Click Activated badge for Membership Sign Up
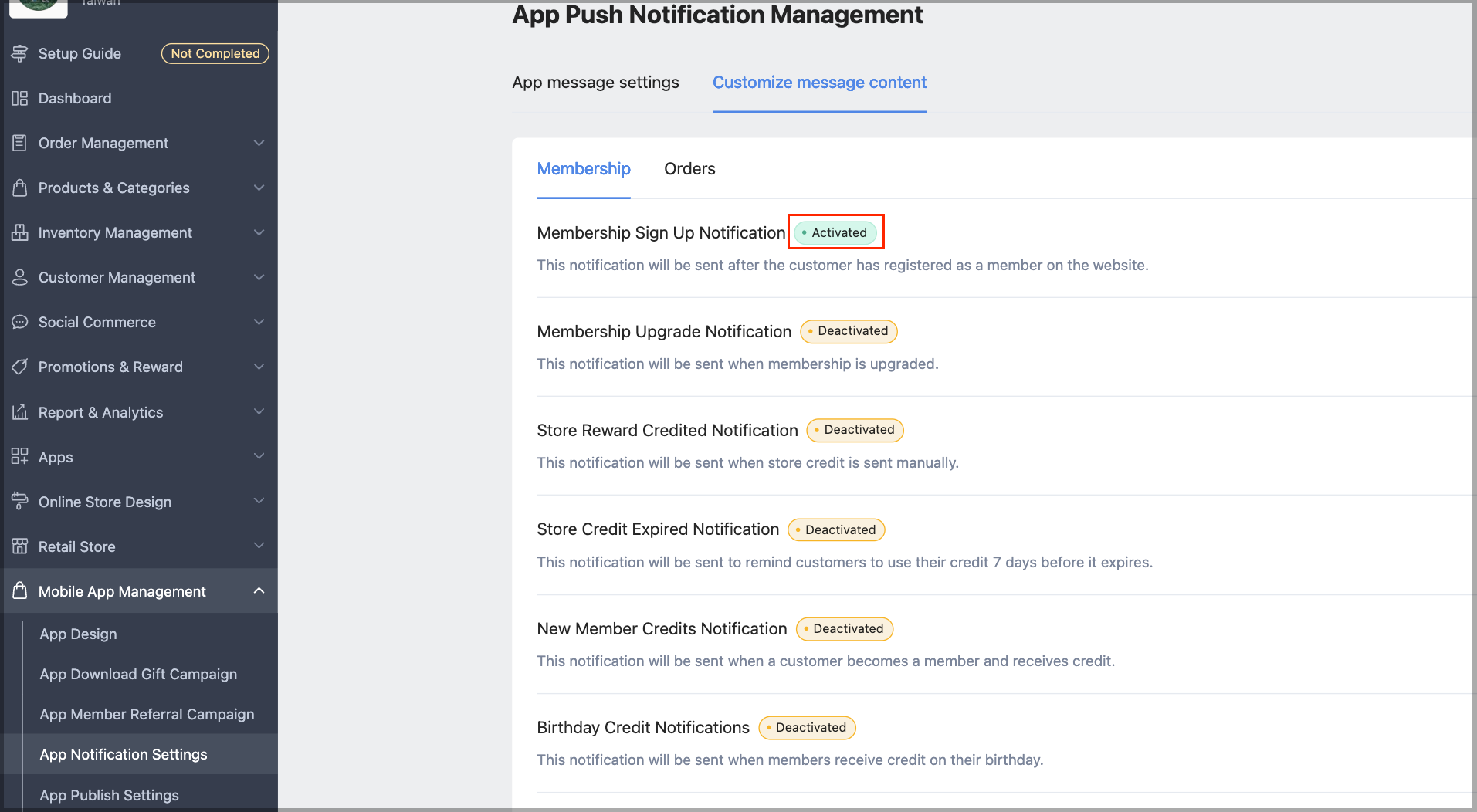This screenshot has height=812, width=1477. click(835, 232)
